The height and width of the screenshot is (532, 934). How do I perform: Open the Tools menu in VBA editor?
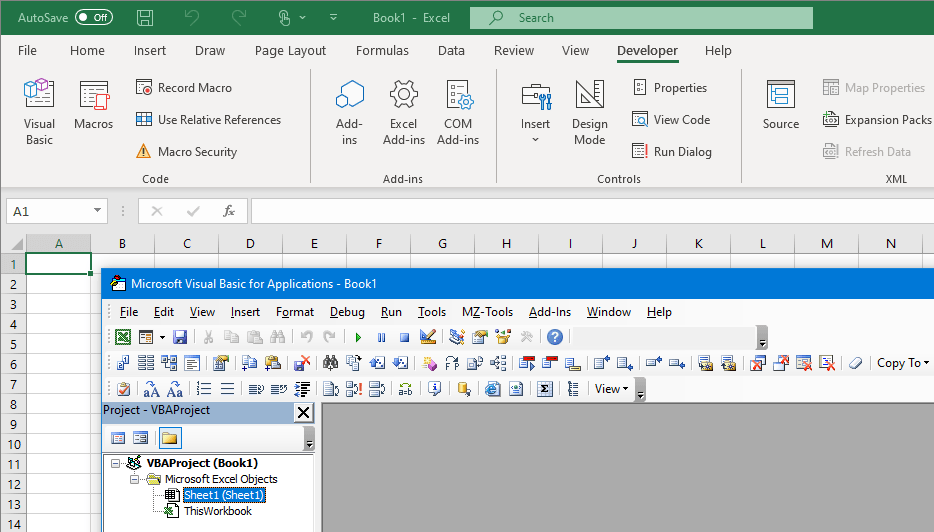(431, 312)
